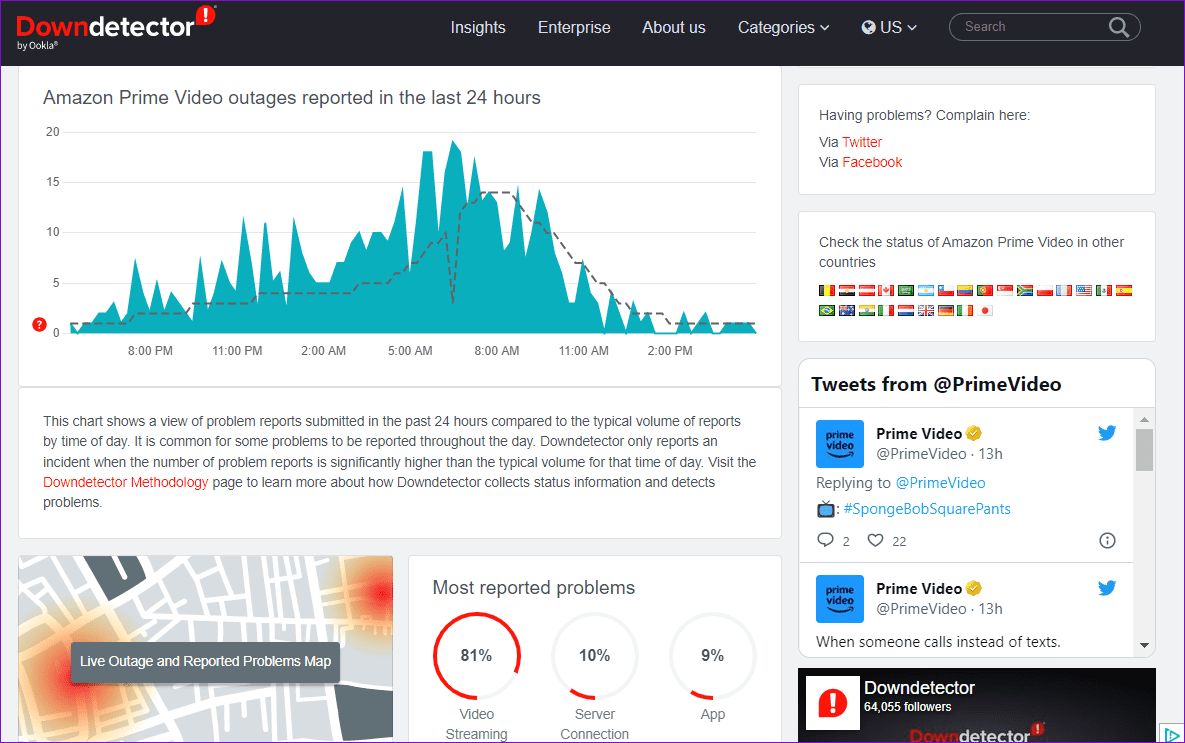Click the Twitter bird on the 'When someone calls' tweet
This screenshot has height=743, width=1185.
pyautogui.click(x=1107, y=588)
